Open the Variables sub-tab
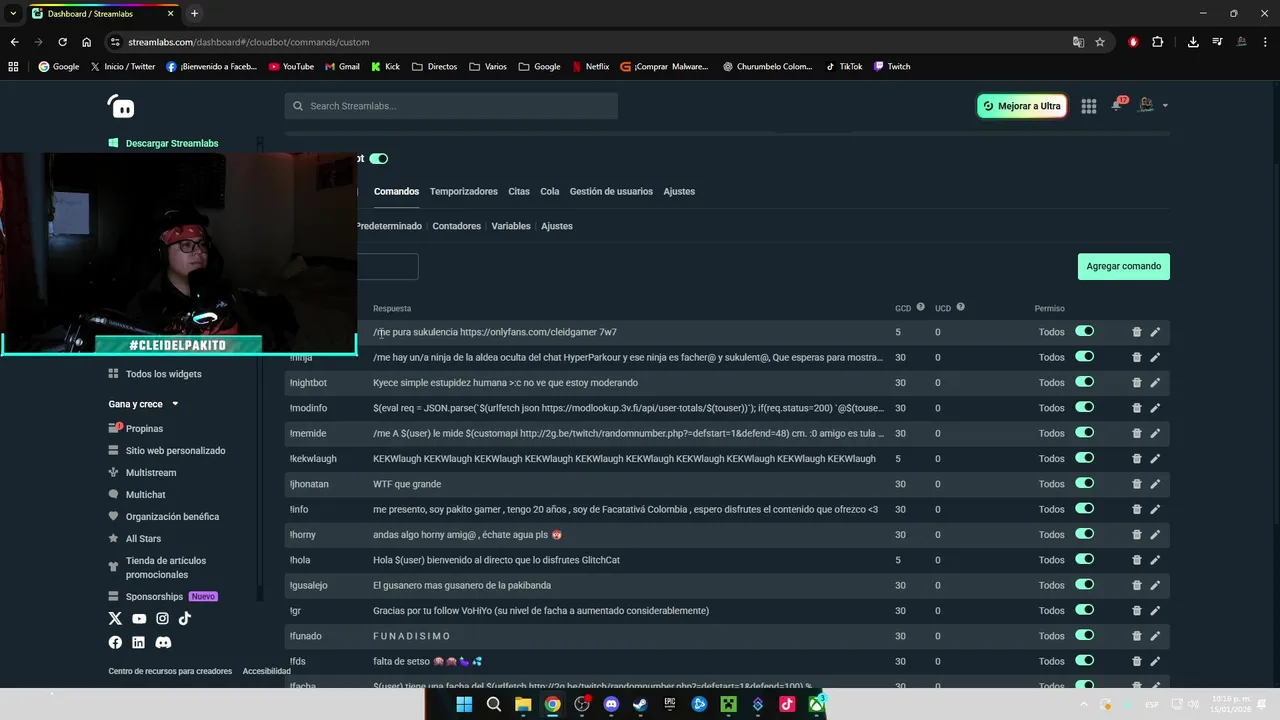Viewport: 1280px width, 720px height. point(511,226)
